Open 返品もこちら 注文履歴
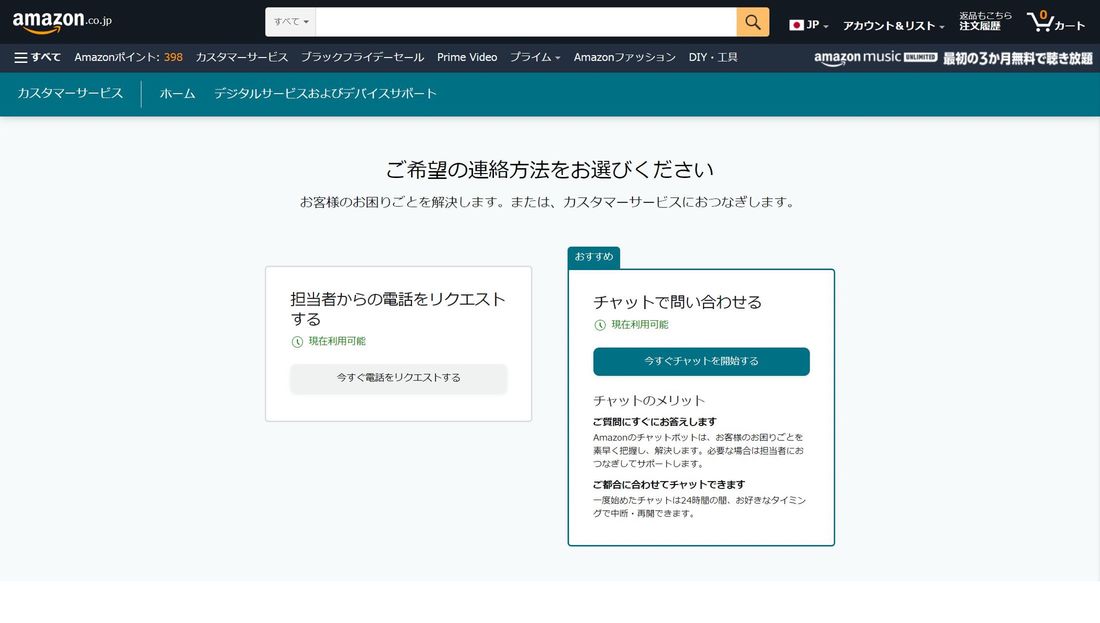The width and height of the screenshot is (1100, 623). [985, 21]
